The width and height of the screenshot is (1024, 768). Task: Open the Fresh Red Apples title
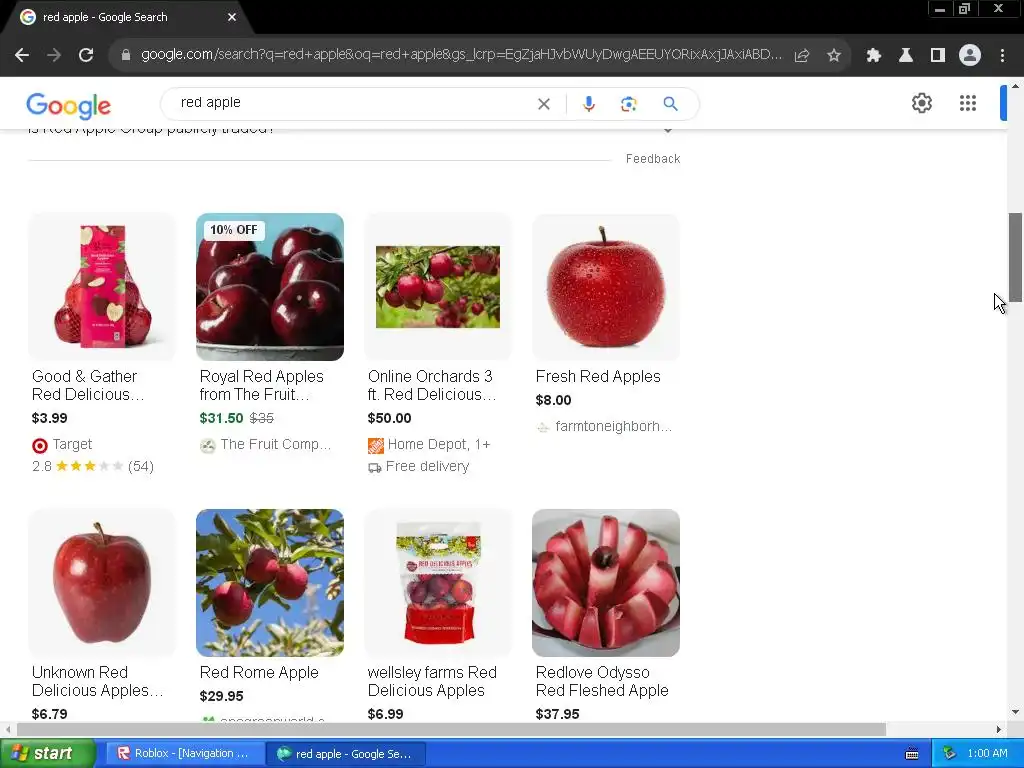click(598, 377)
